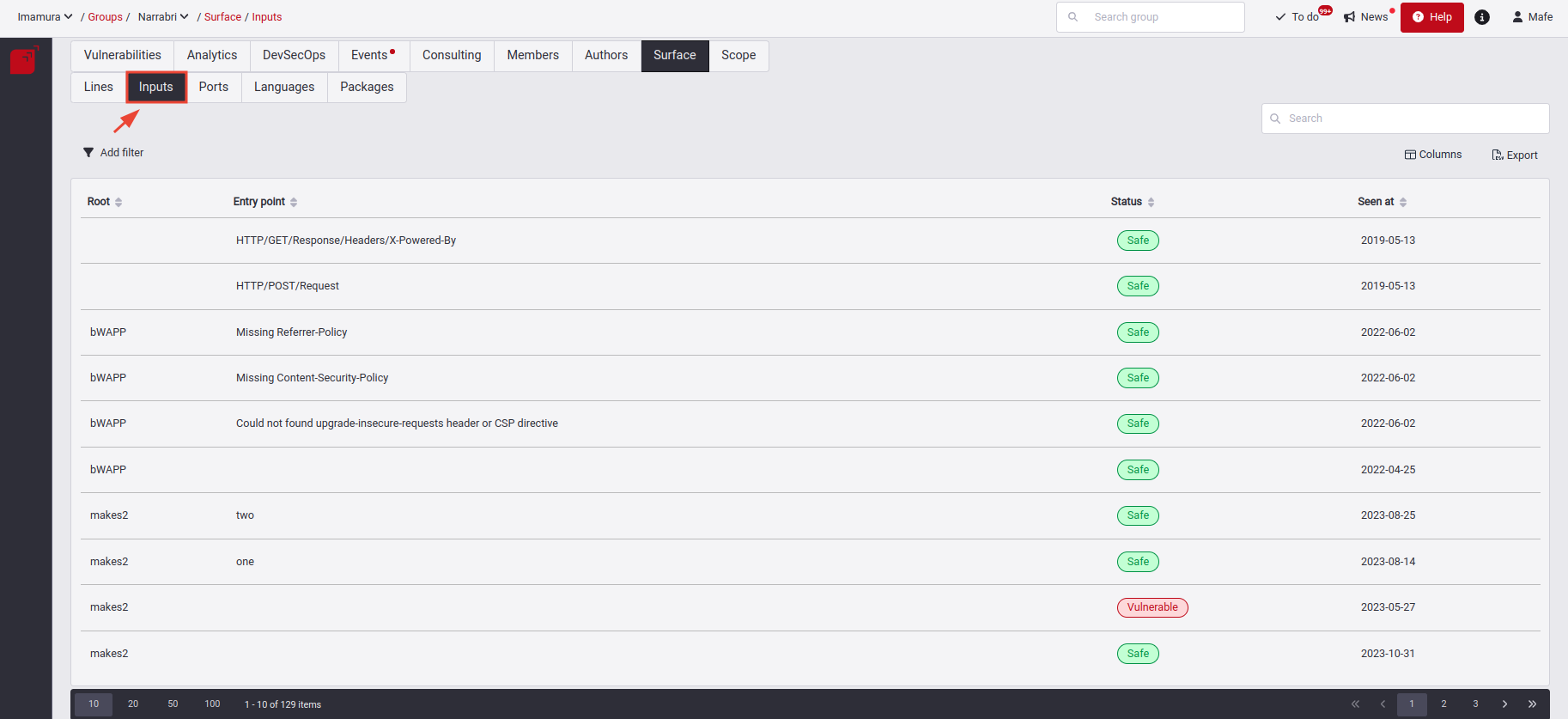
Task: Open the Events tab
Action: click(374, 56)
